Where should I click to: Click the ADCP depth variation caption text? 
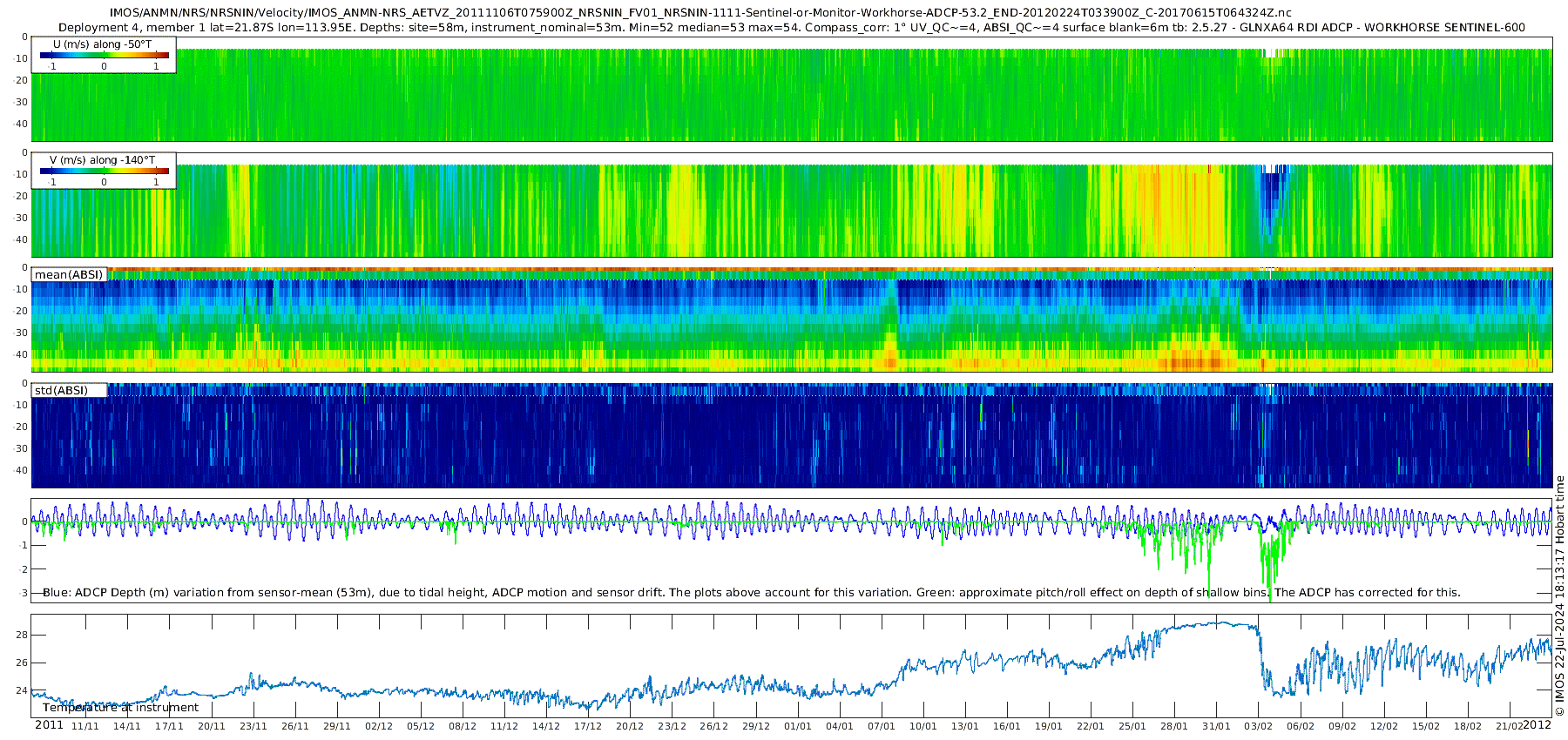click(751, 593)
